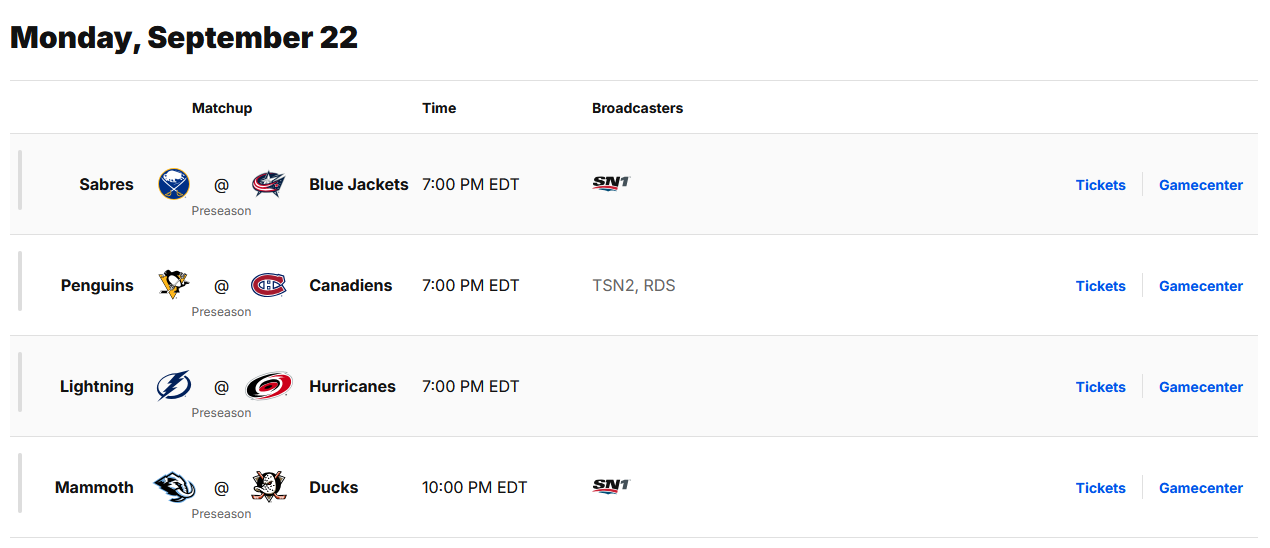The height and width of the screenshot is (548, 1270).
Task: View Gamecenter for Lightning at Hurricanes
Action: tap(1201, 387)
